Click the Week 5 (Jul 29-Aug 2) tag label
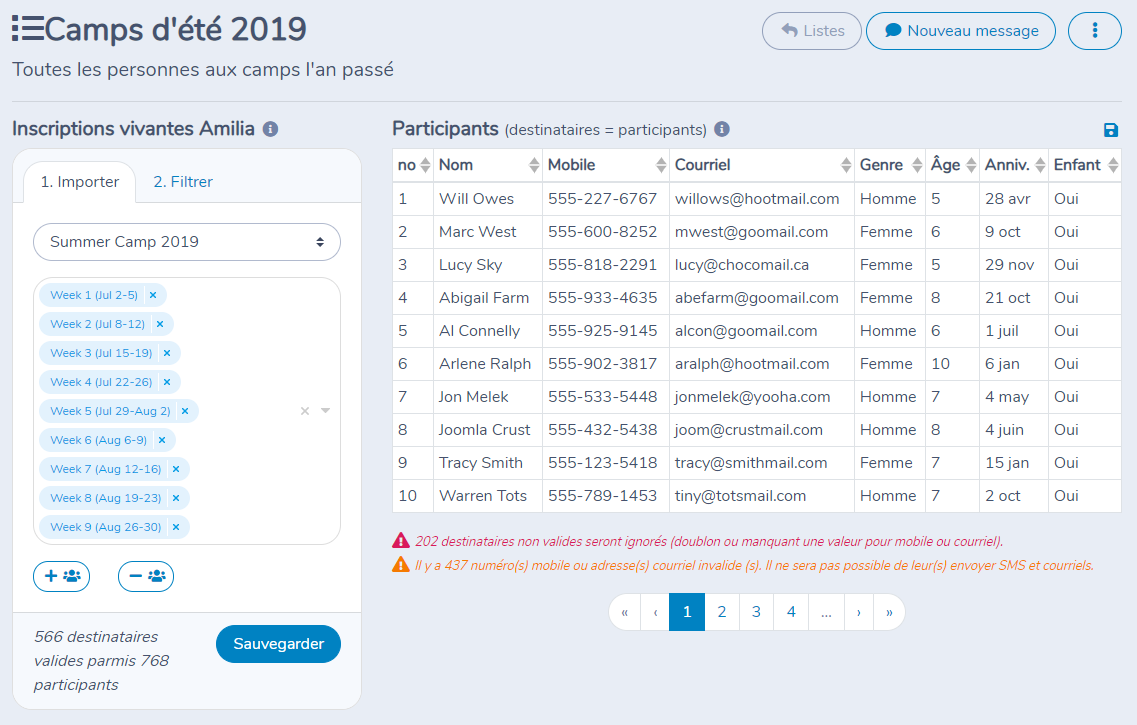1137x725 pixels. click(110, 411)
